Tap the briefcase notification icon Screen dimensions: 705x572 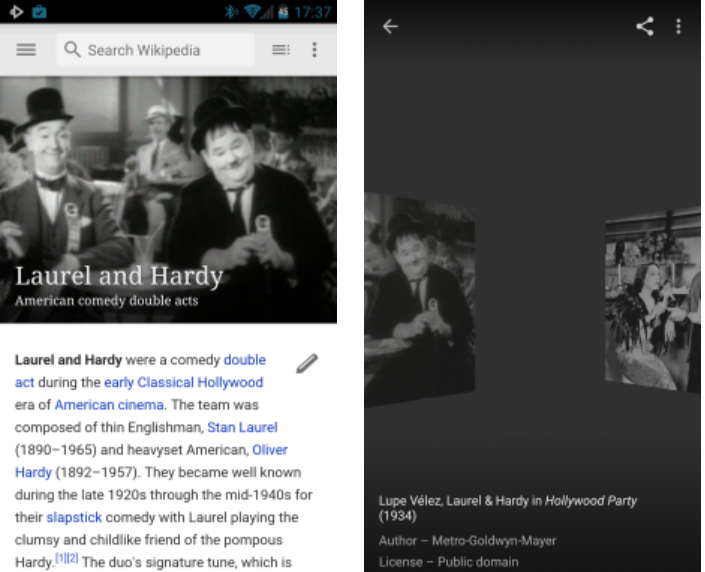[x=39, y=11]
